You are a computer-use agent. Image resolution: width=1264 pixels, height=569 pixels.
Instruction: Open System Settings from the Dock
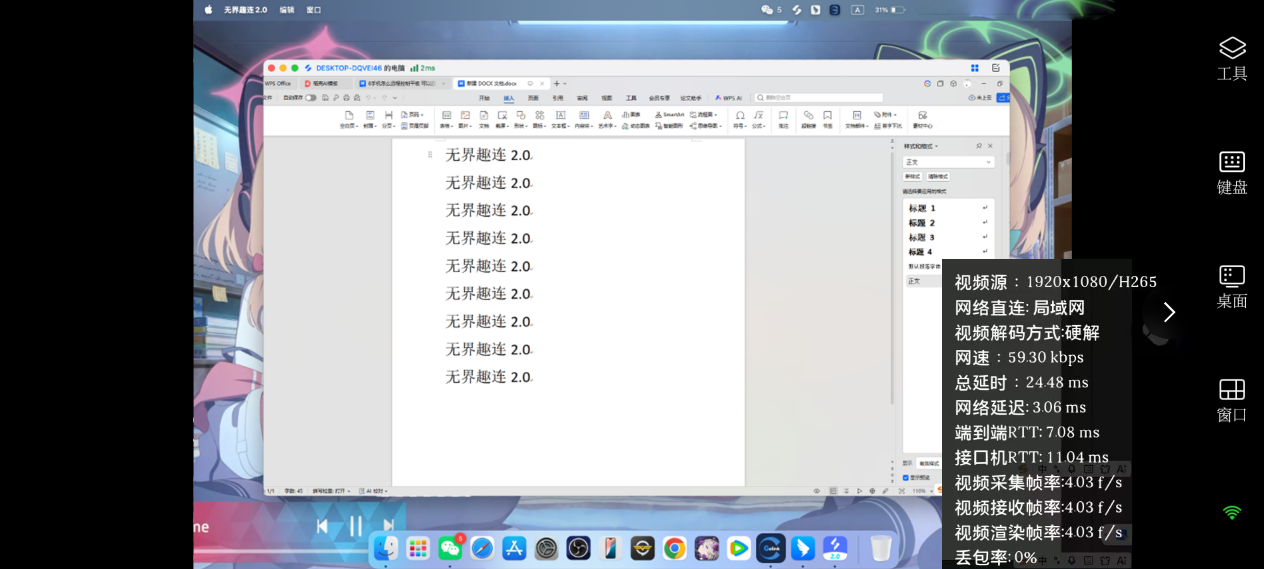point(546,548)
